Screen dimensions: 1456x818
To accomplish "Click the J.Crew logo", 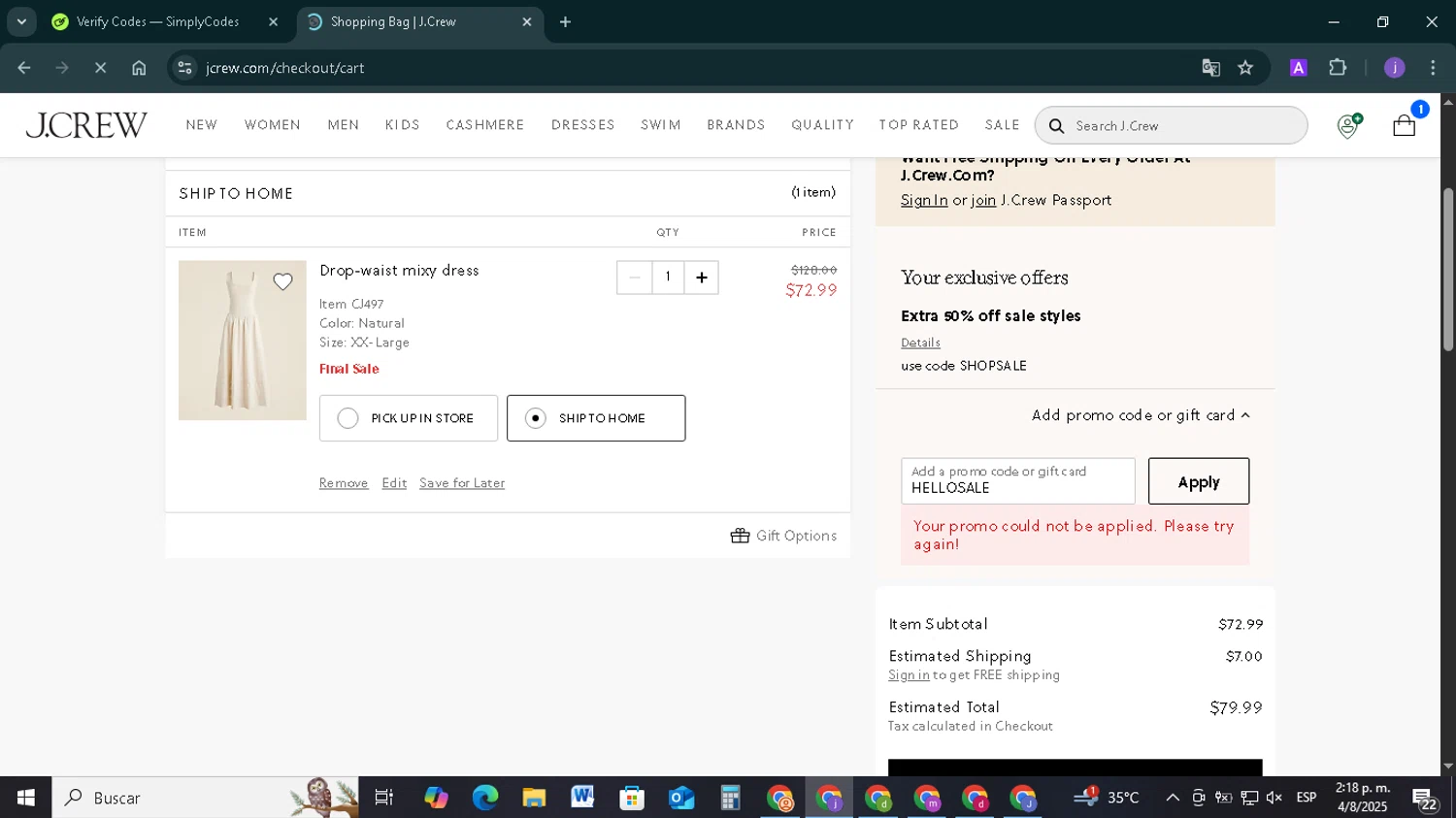I will tap(86, 125).
